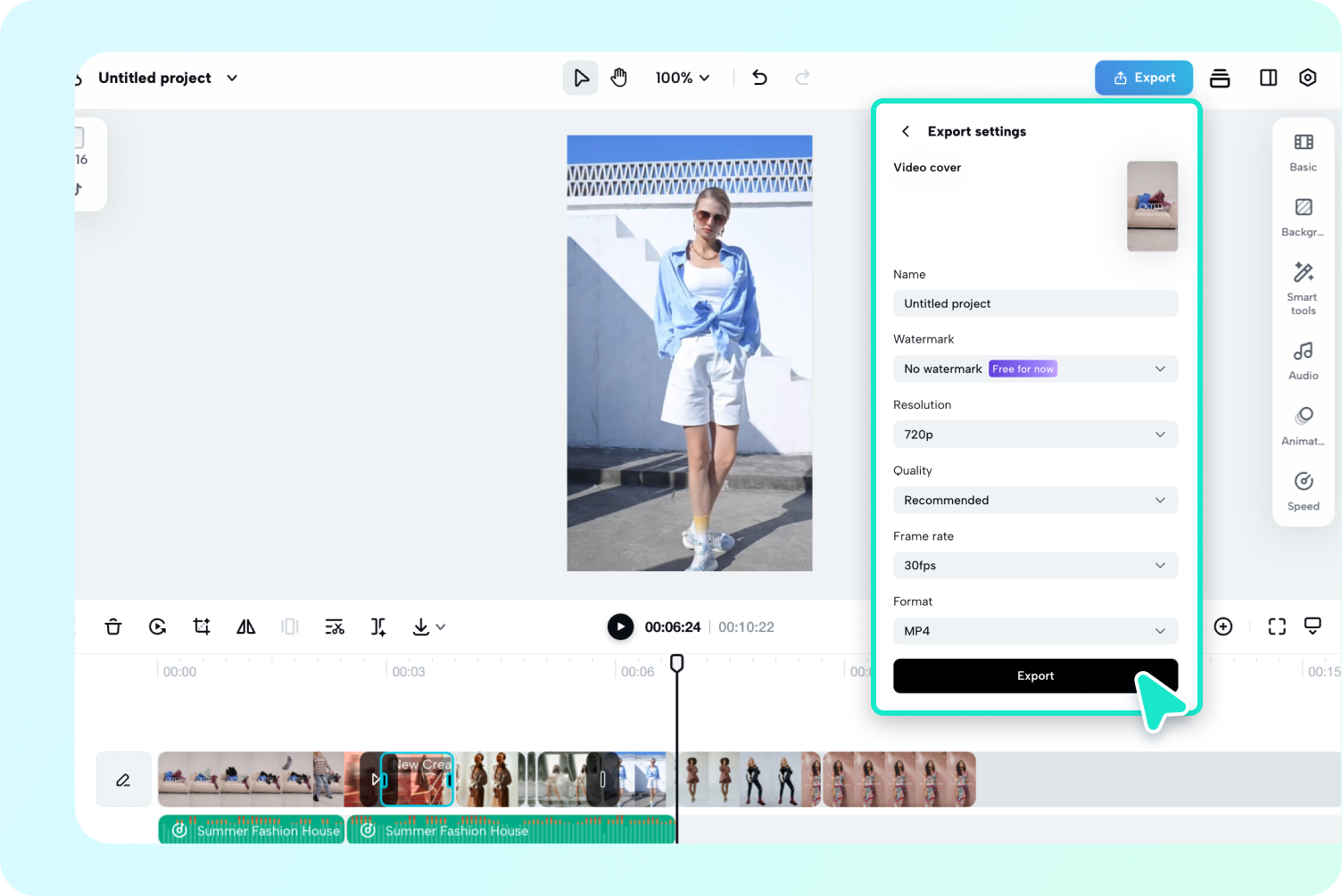
Task: Enable the hand pan tool
Action: 618,78
